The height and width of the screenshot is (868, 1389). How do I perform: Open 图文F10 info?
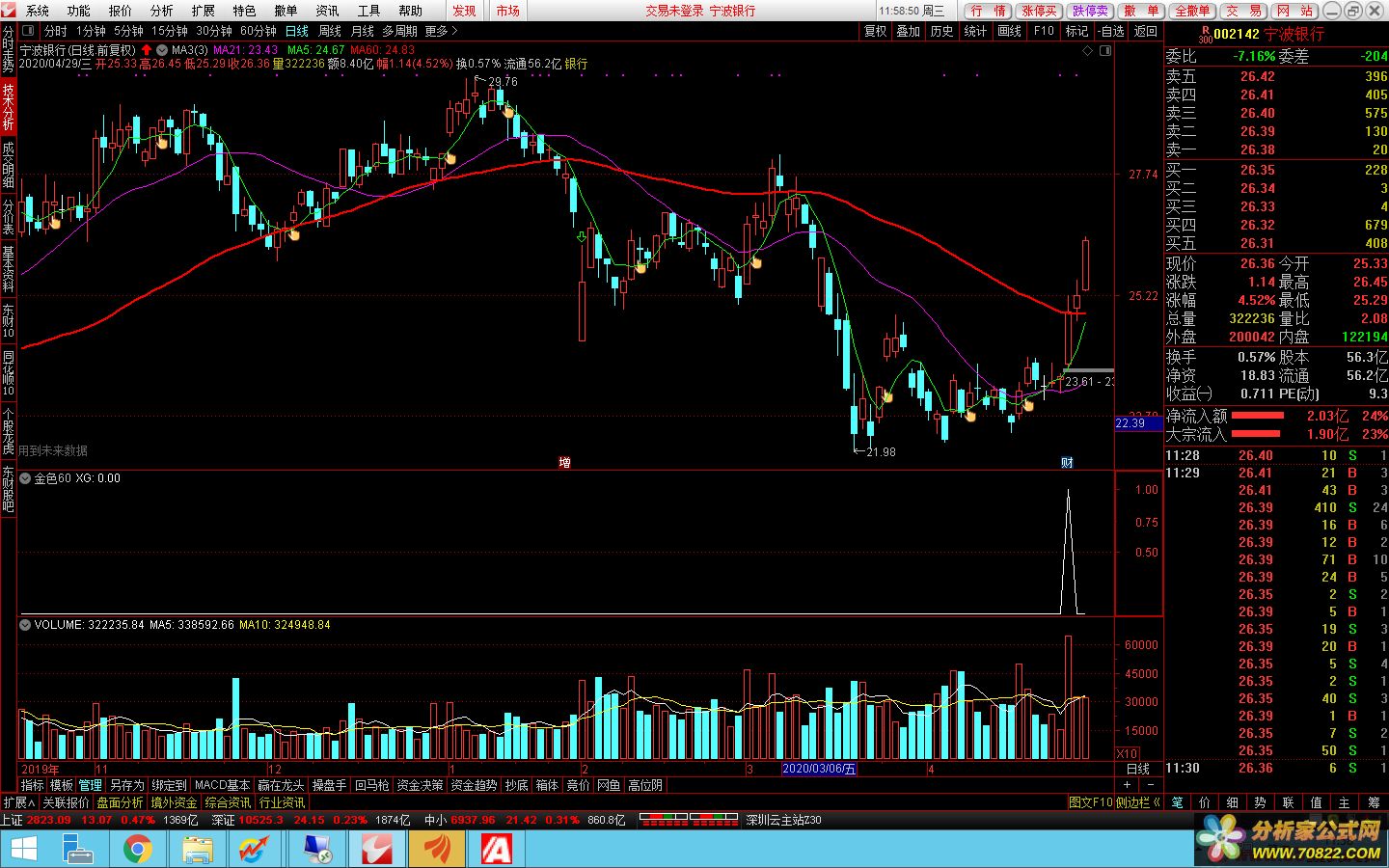pyautogui.click(x=1090, y=802)
